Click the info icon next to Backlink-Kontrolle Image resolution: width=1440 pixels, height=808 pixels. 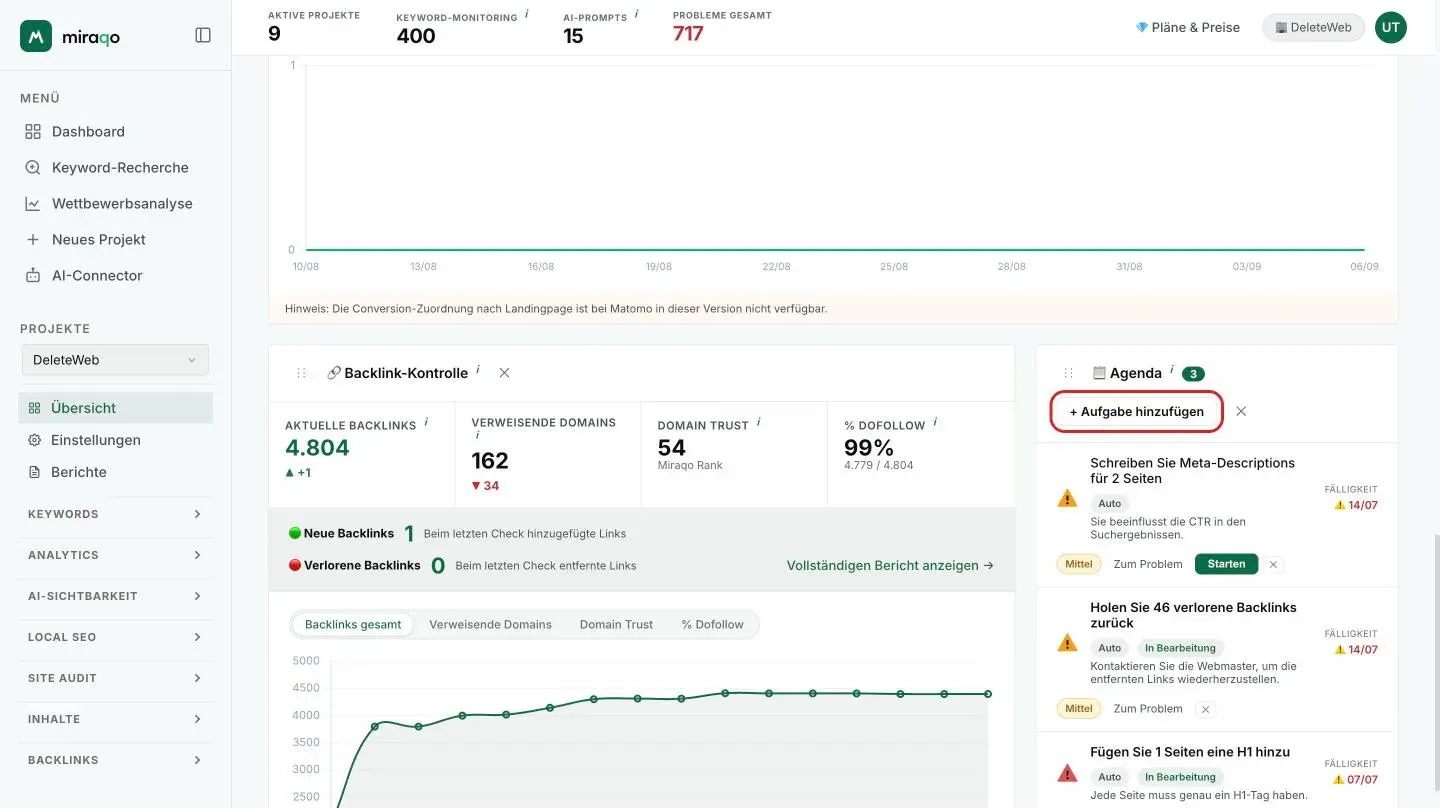pyautogui.click(x=478, y=370)
